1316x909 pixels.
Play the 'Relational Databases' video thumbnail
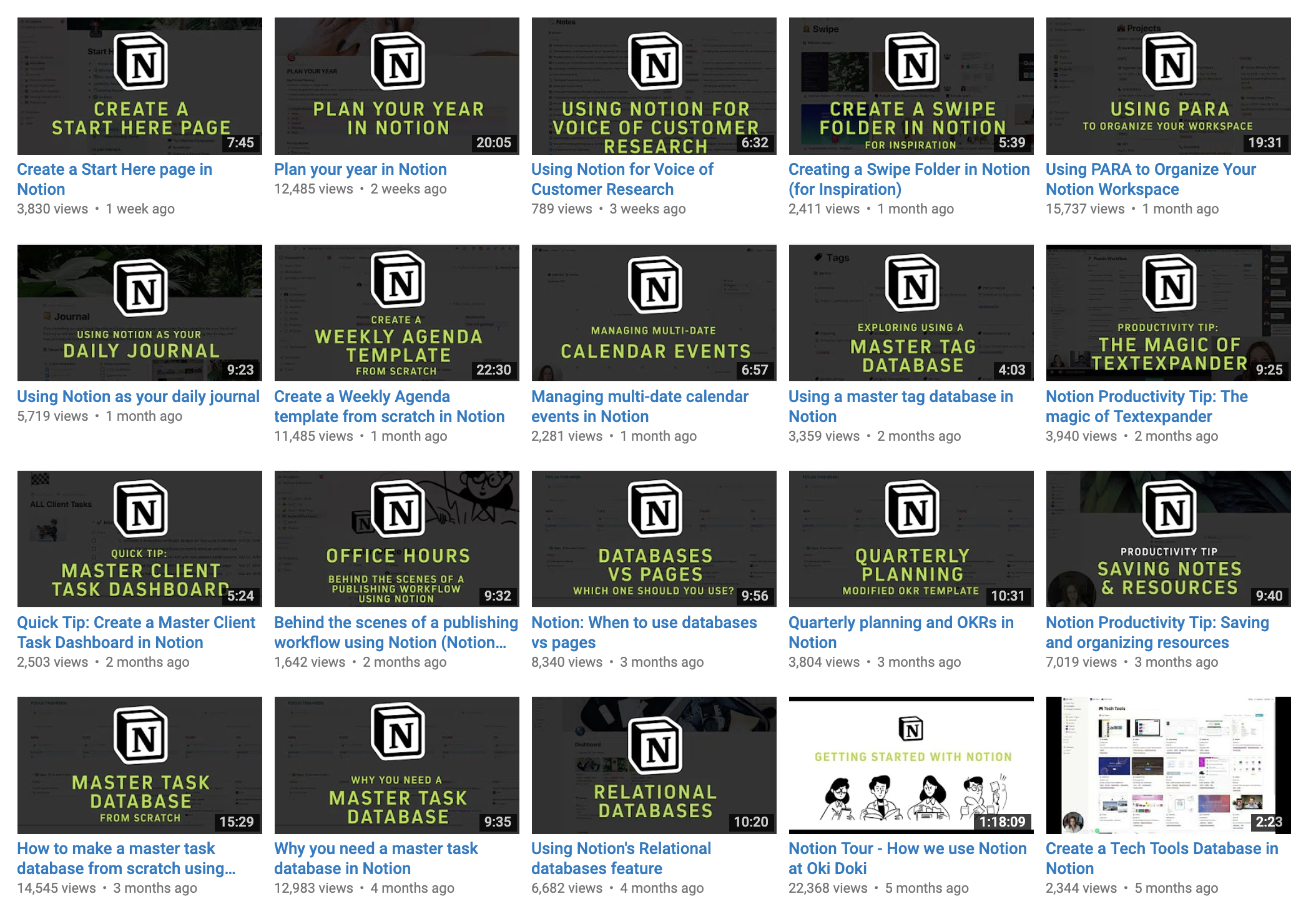tap(654, 765)
